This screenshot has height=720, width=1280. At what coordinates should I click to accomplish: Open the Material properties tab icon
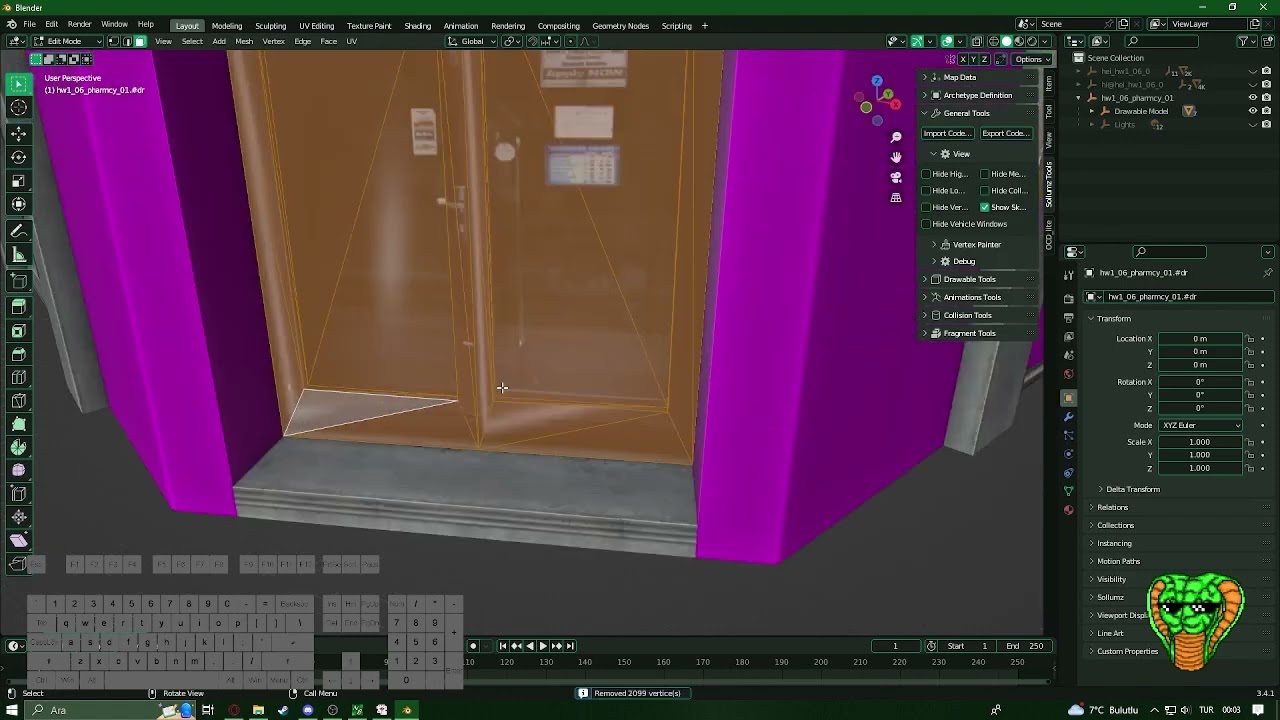coord(1068,510)
